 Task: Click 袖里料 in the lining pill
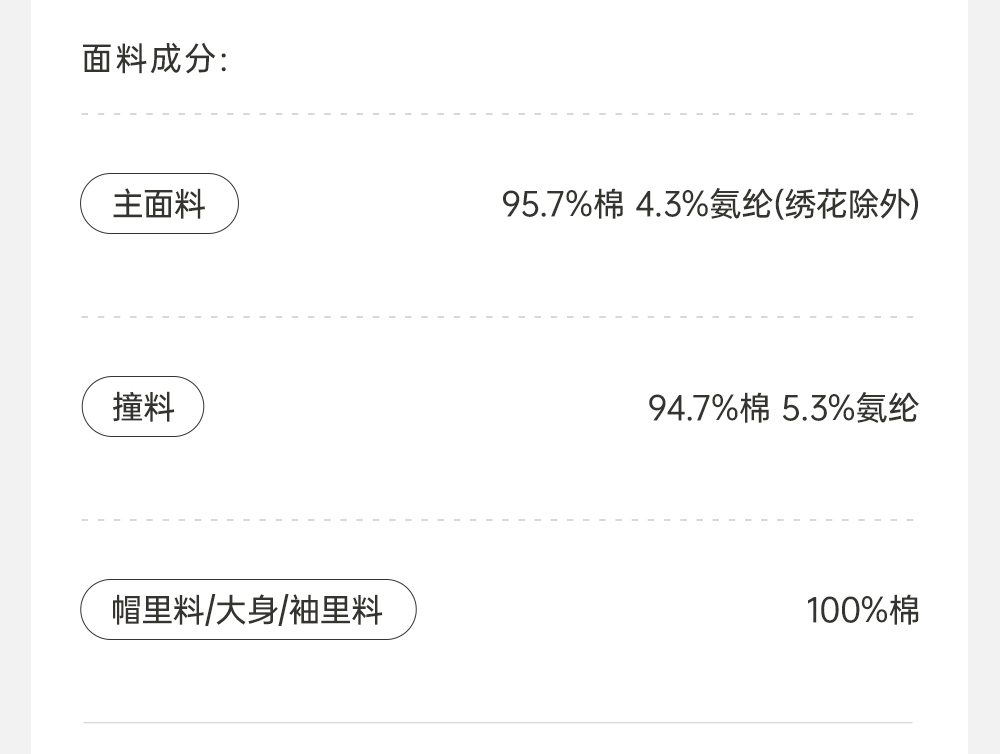coord(336,610)
